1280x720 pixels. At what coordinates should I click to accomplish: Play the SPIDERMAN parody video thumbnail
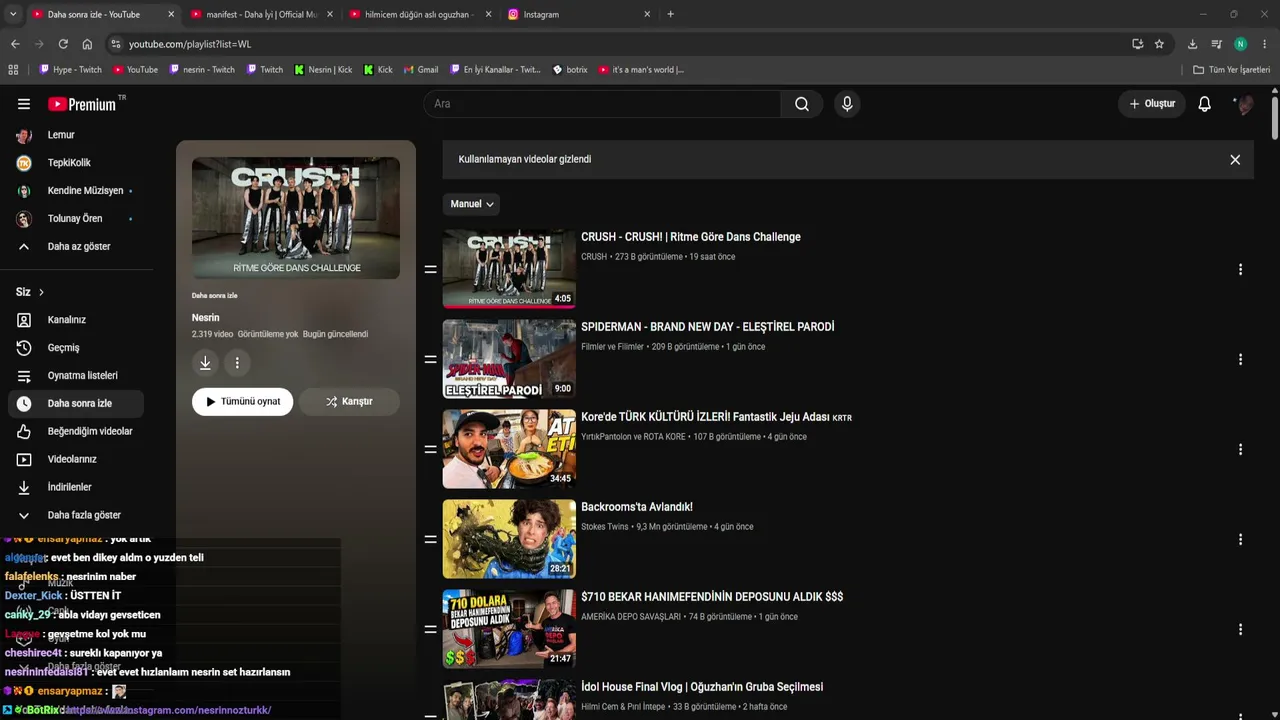(x=509, y=359)
